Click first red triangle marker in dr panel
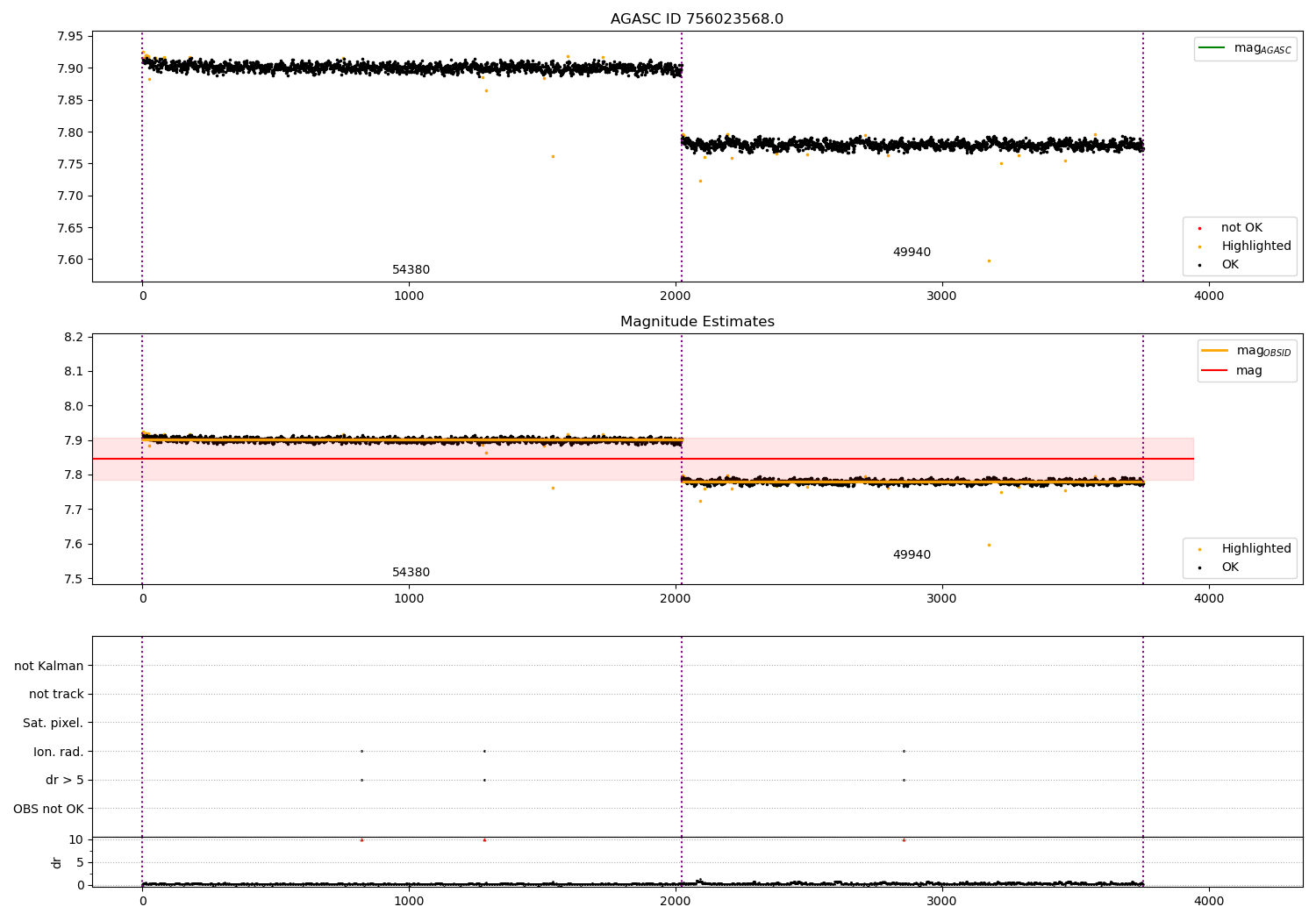This screenshot has width=1316, height=921. [x=361, y=840]
